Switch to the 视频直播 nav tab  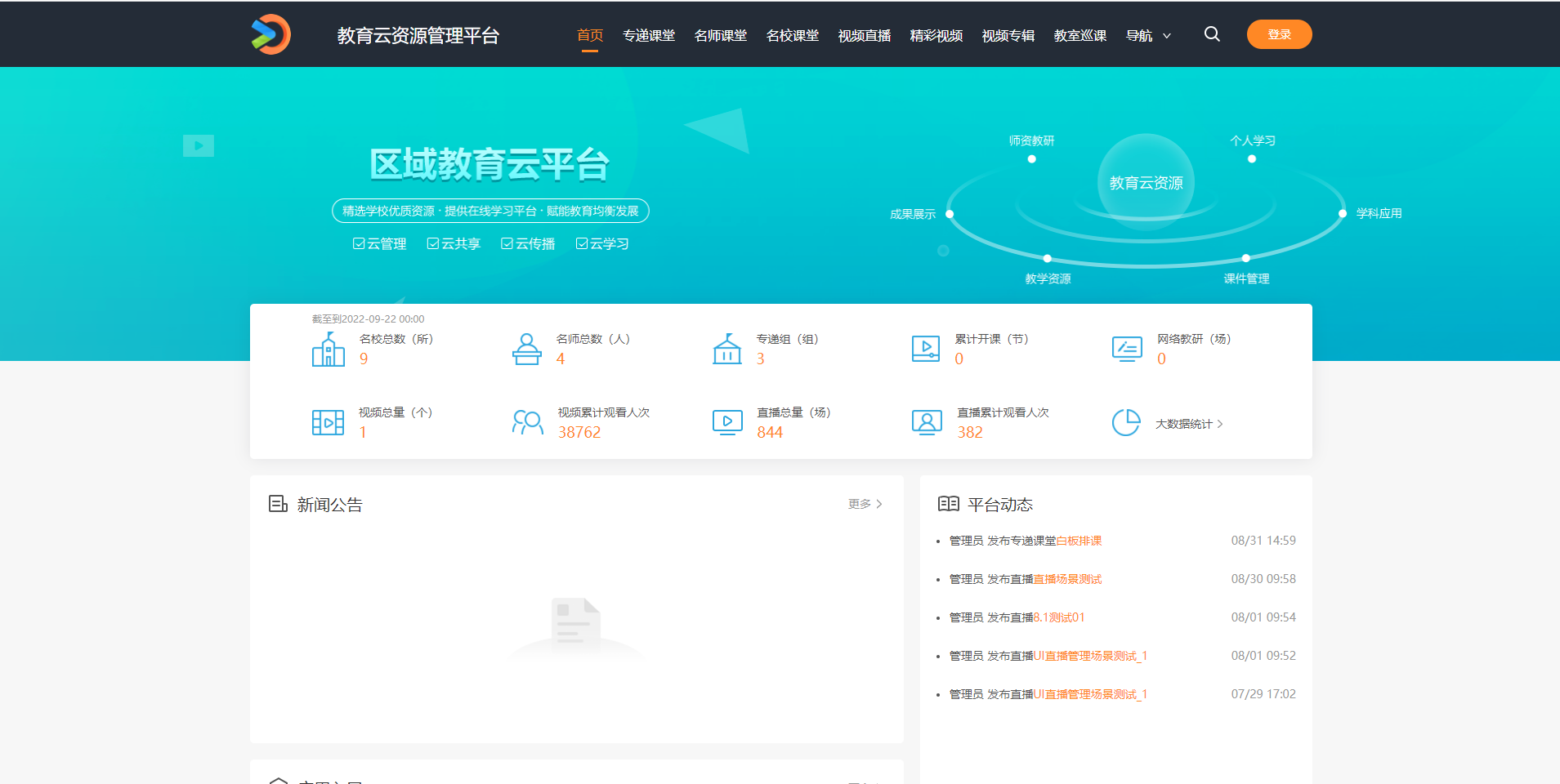point(864,36)
